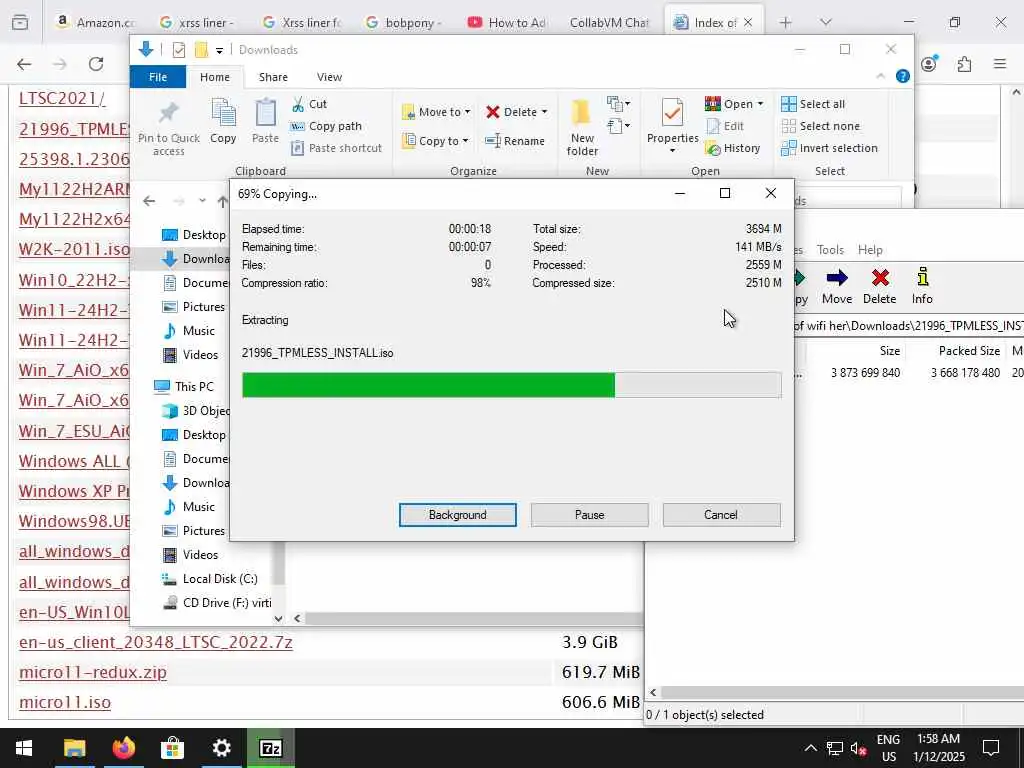Switch to the Amazon browser tab
This screenshot has width=1024, height=768.
pos(95,22)
